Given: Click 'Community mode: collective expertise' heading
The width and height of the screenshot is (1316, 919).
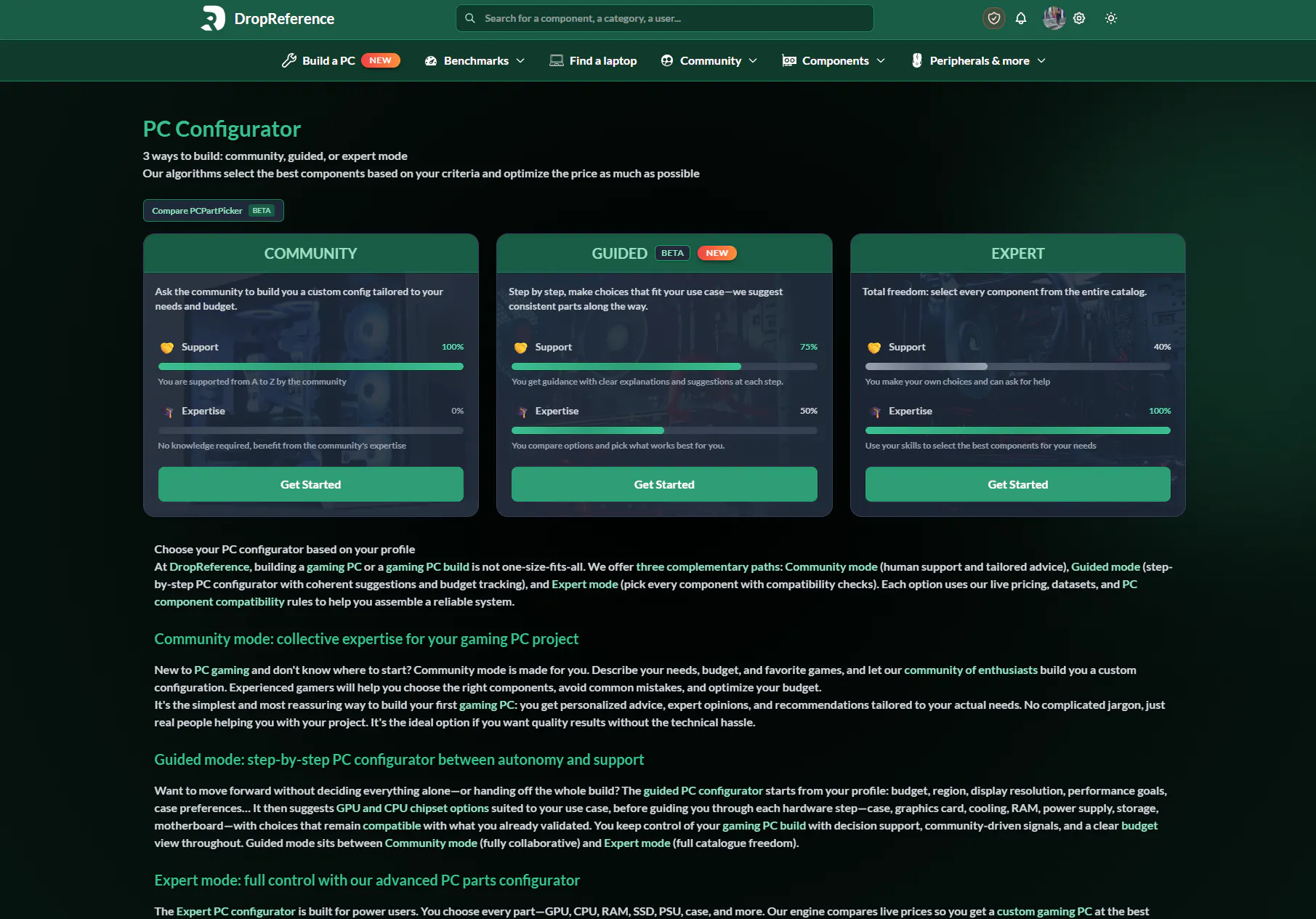Looking at the screenshot, I should (366, 639).
